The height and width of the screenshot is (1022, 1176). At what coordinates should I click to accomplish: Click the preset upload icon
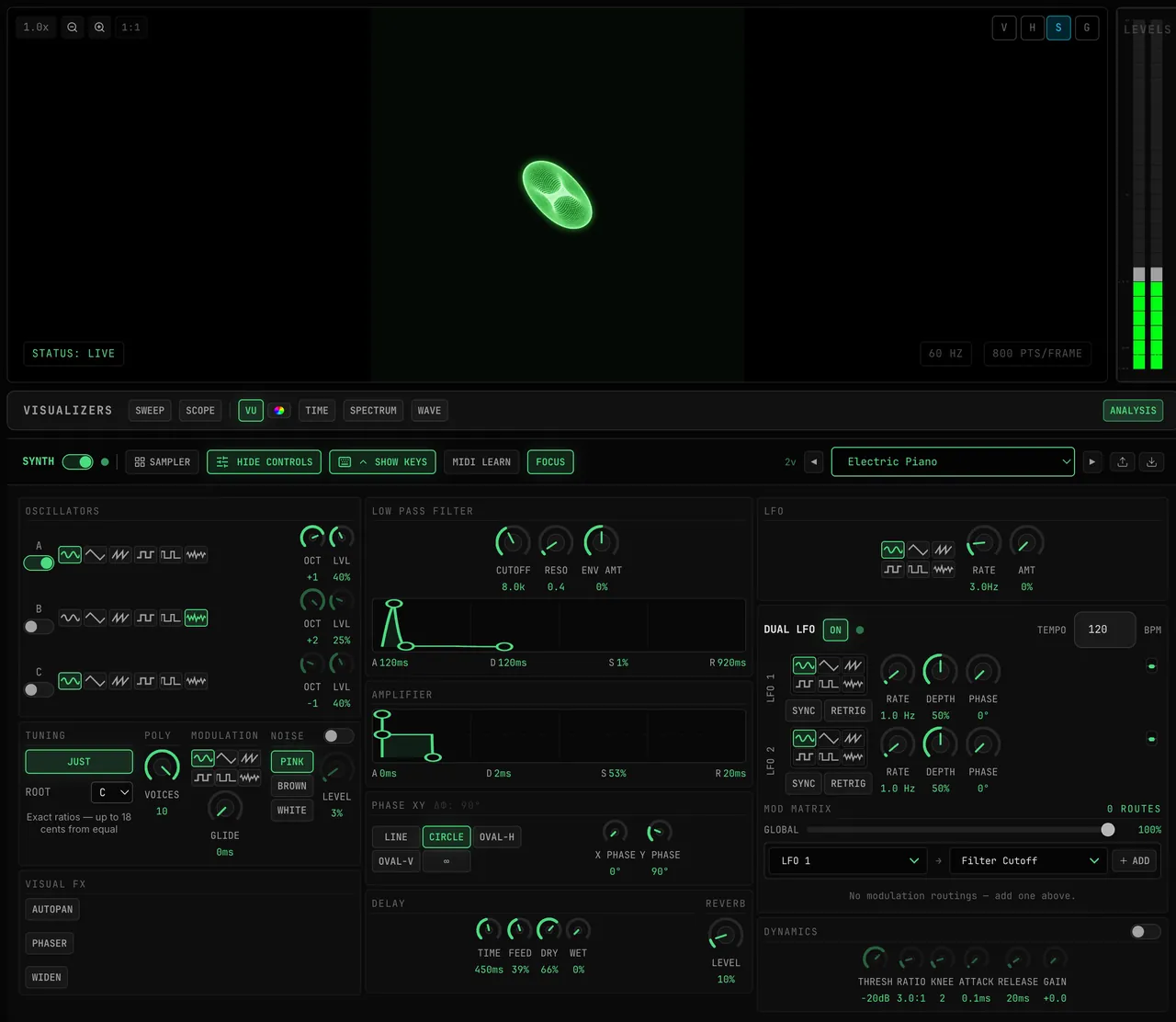point(1123,462)
